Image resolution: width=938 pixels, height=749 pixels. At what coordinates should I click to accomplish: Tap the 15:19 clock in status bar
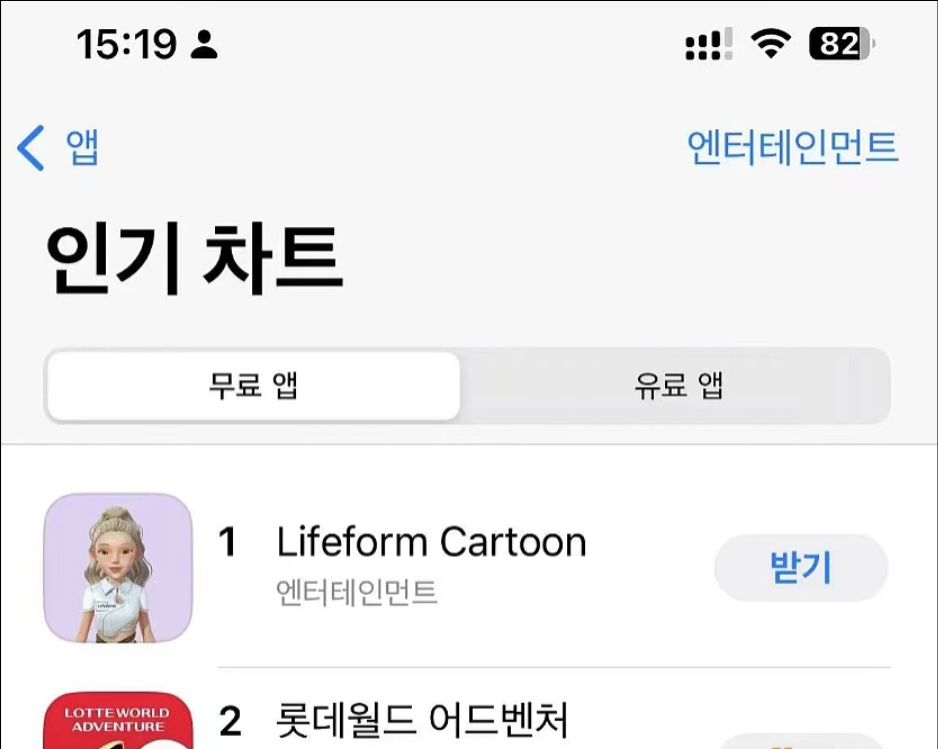pos(126,44)
